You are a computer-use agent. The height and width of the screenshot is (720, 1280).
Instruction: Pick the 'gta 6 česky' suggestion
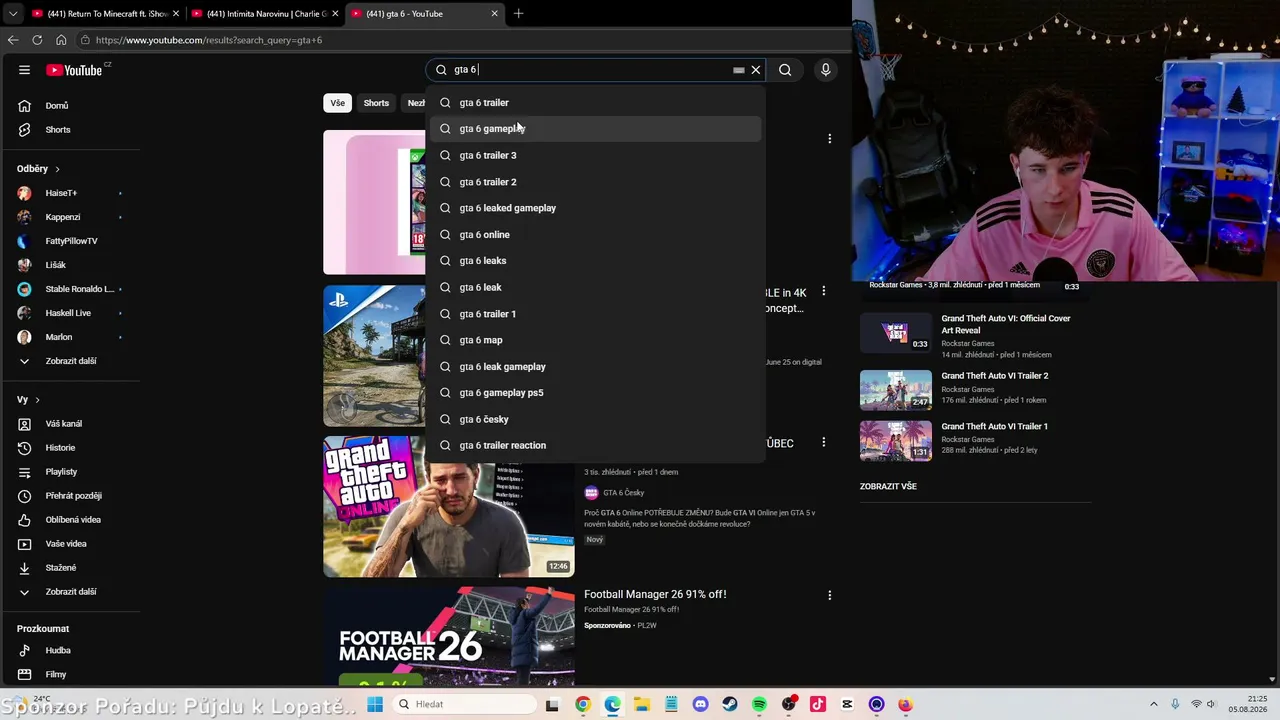(596, 419)
